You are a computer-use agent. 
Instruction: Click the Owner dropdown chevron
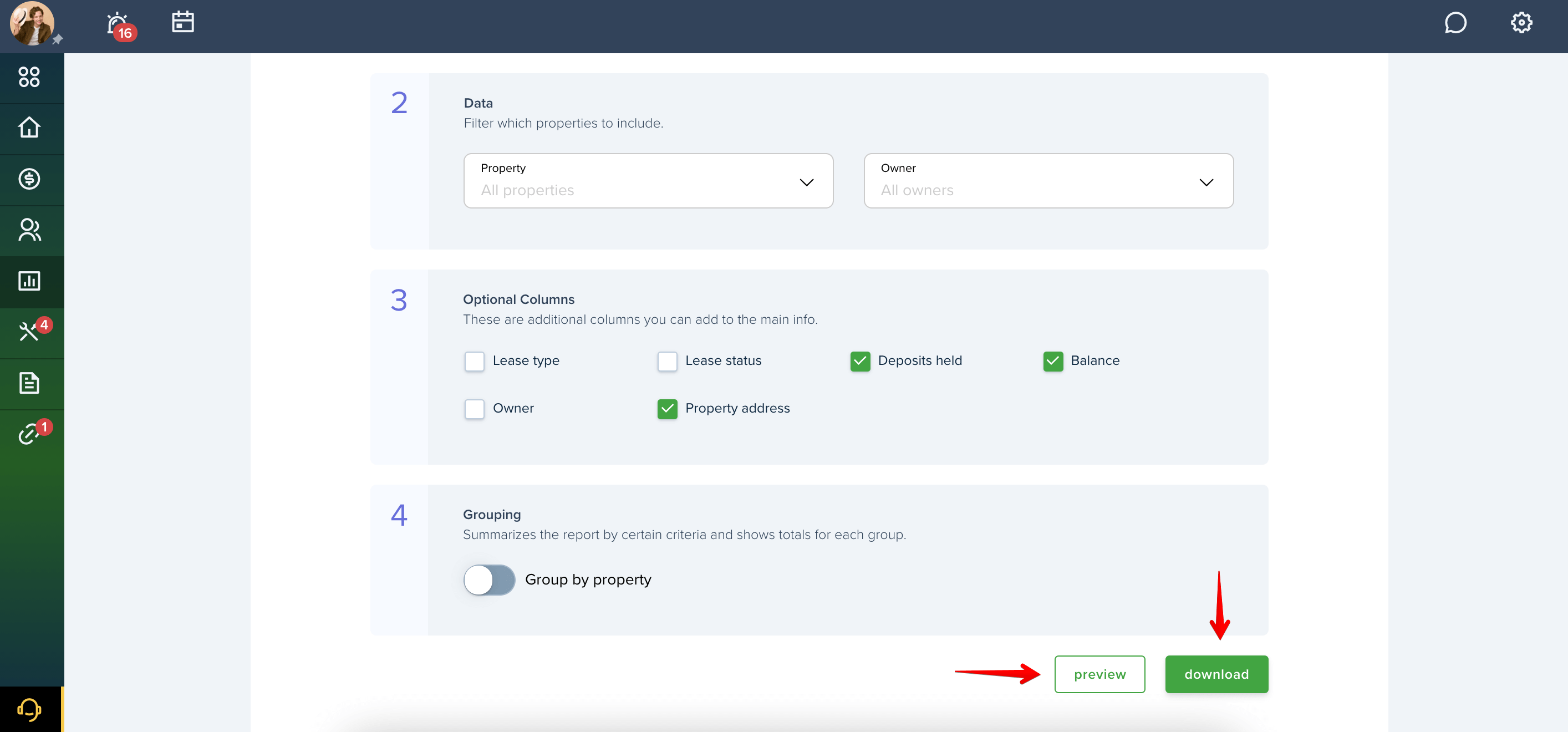point(1206,182)
